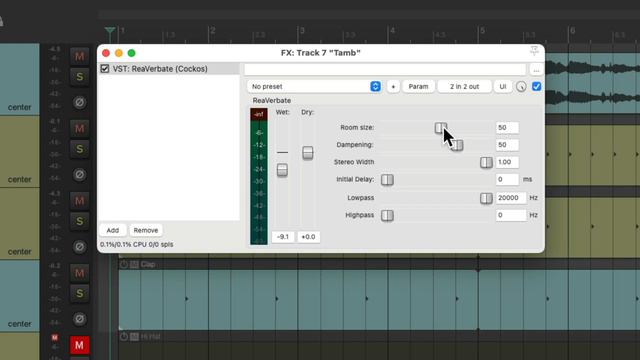This screenshot has height=360, width=640.
Task: Click the Wet fader handle
Action: point(282,170)
